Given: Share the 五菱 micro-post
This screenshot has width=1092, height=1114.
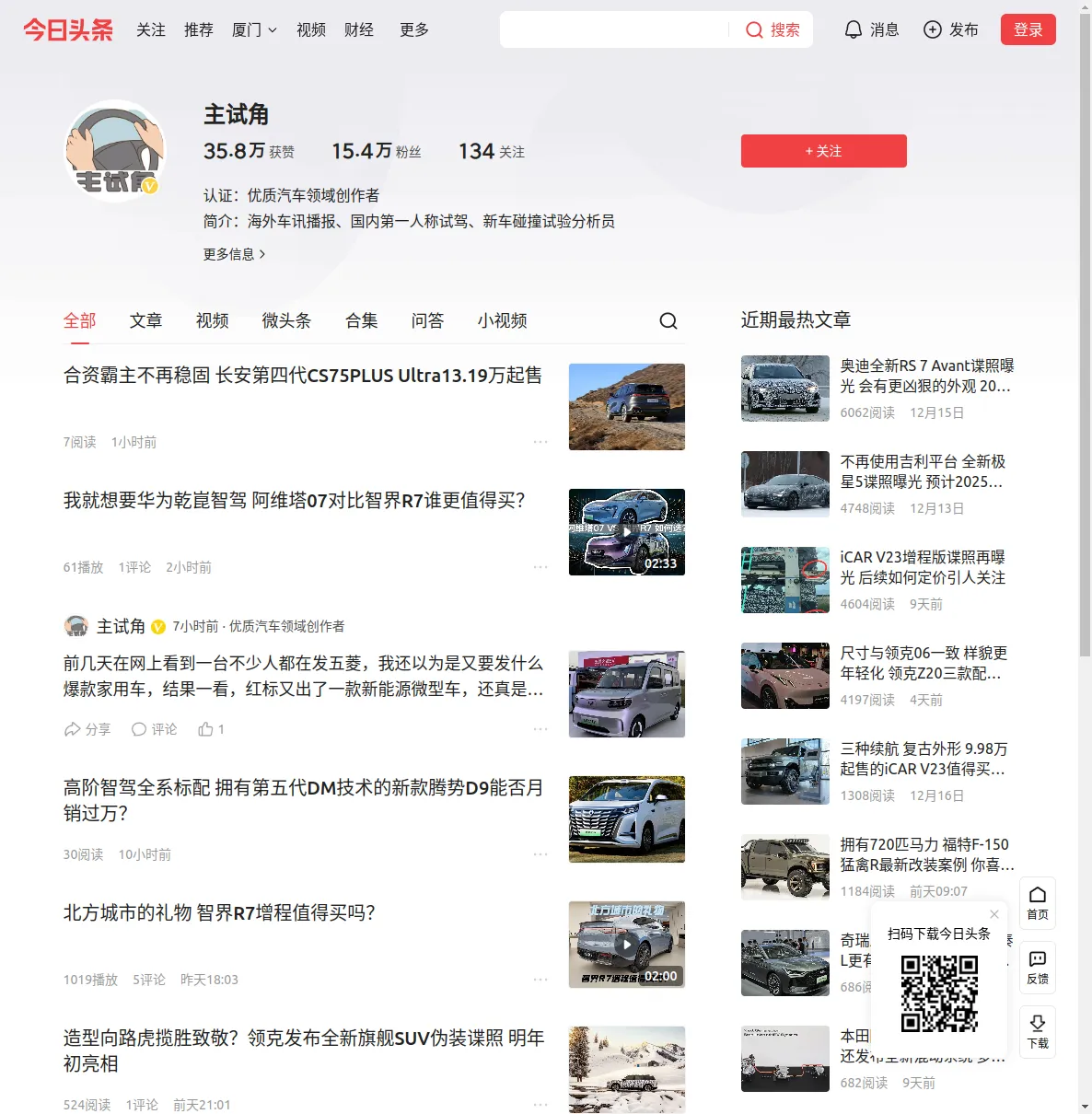Looking at the screenshot, I should click(x=87, y=729).
